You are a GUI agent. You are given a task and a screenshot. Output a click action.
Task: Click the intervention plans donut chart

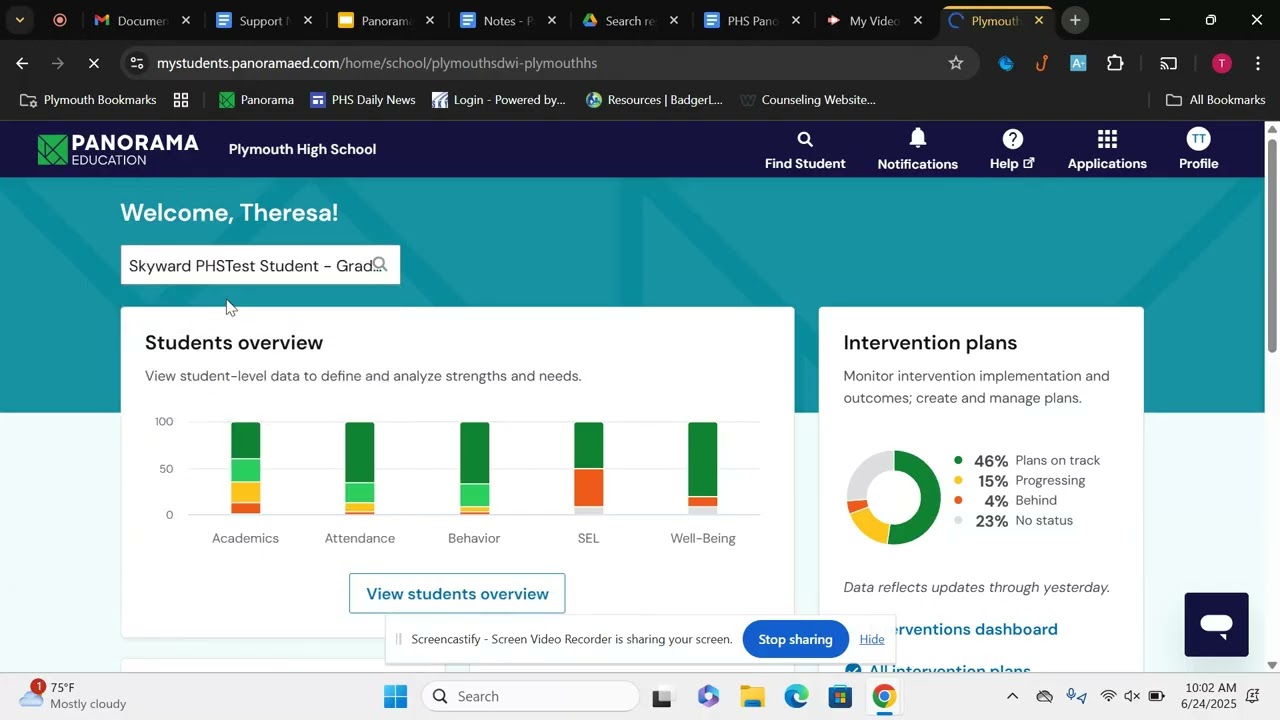point(894,497)
